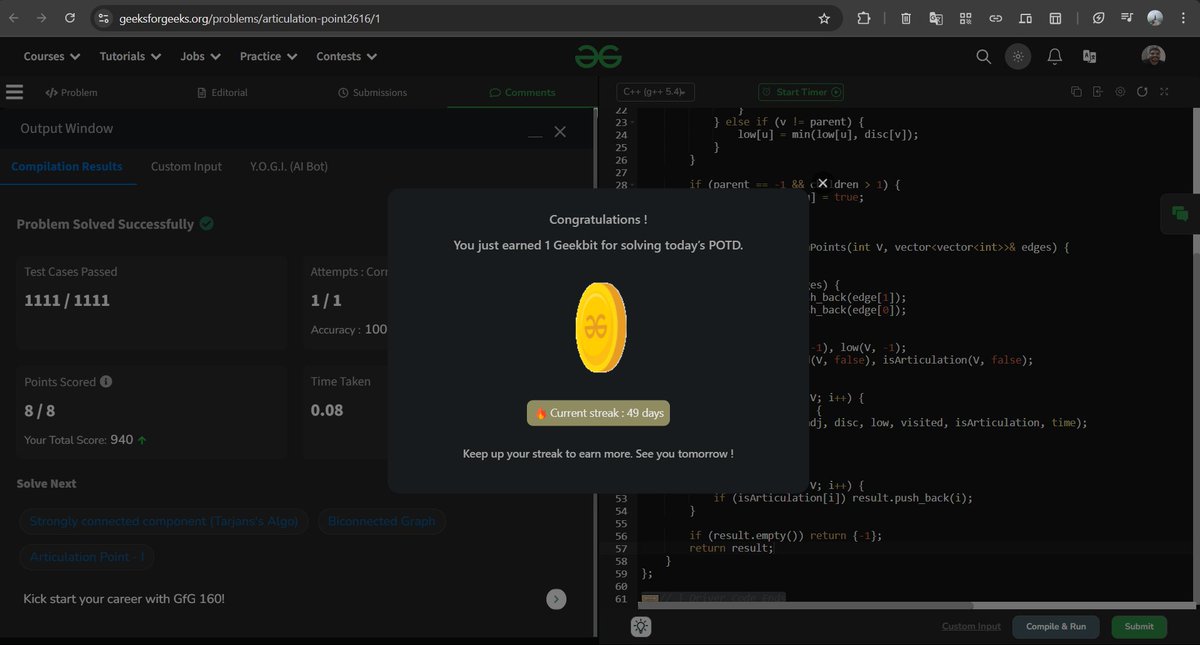Go back with the browser back arrow
The height and width of the screenshot is (645, 1200).
pos(15,18)
